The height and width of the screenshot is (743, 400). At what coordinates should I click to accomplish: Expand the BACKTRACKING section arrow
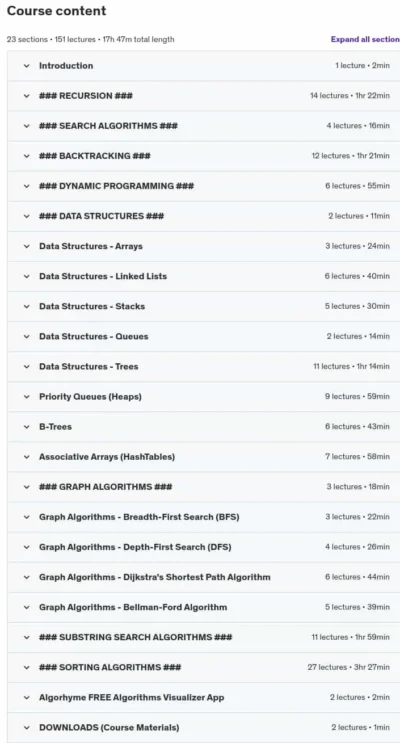(27, 156)
